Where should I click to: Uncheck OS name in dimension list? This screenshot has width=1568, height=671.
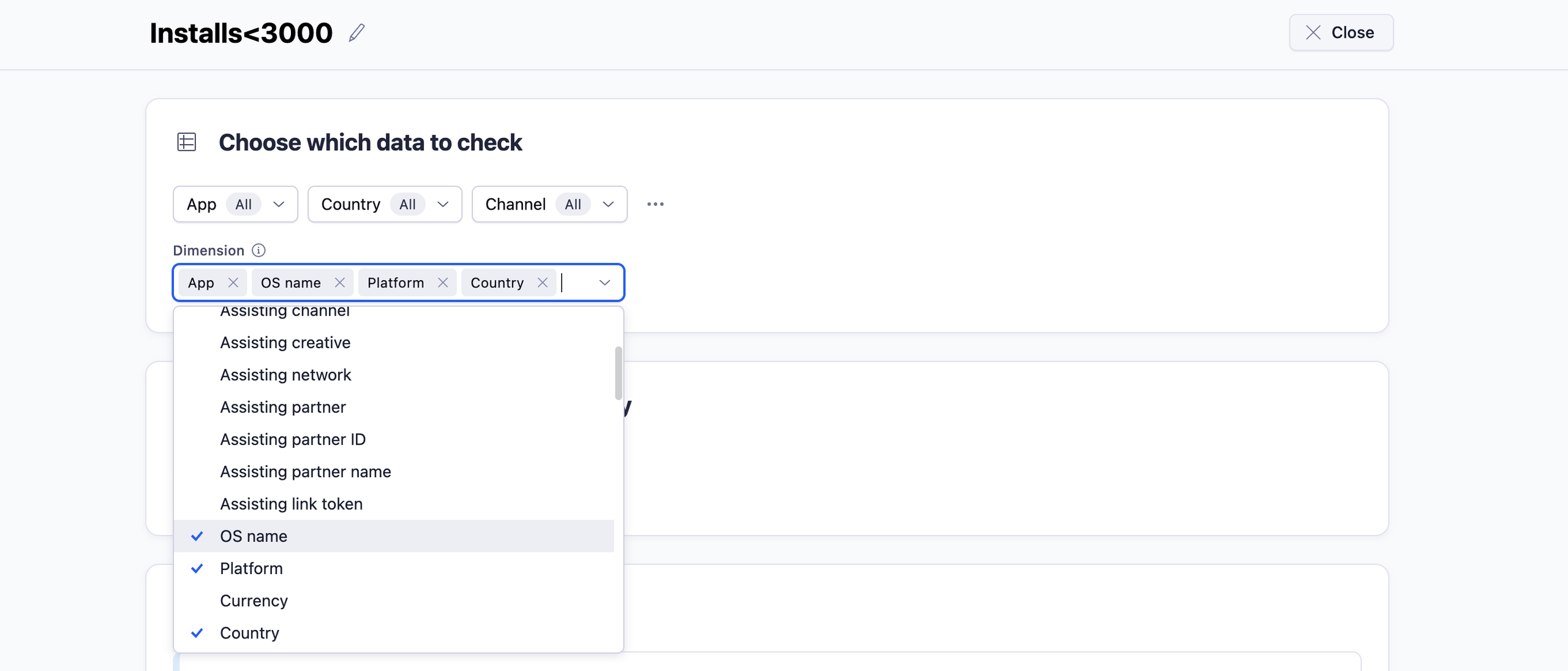(254, 536)
